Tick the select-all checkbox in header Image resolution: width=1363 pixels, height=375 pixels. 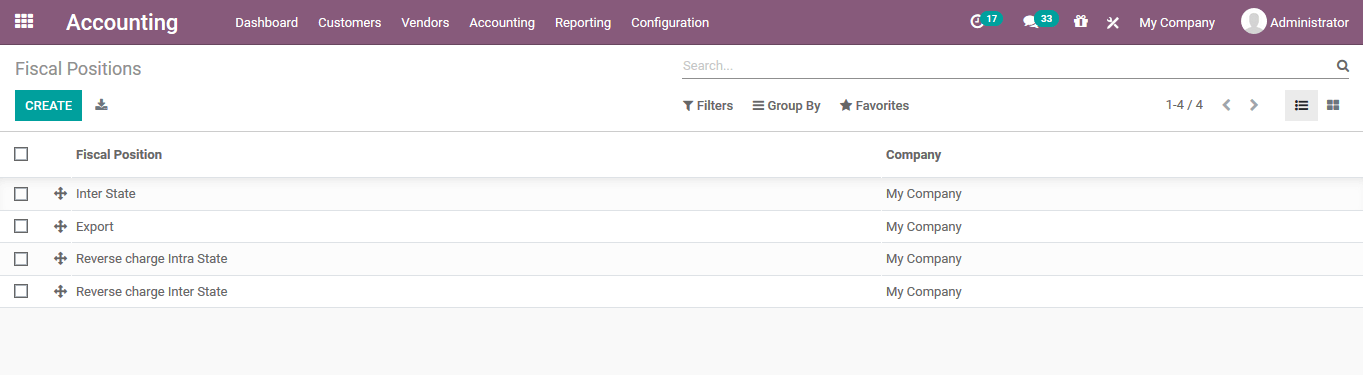tap(21, 154)
